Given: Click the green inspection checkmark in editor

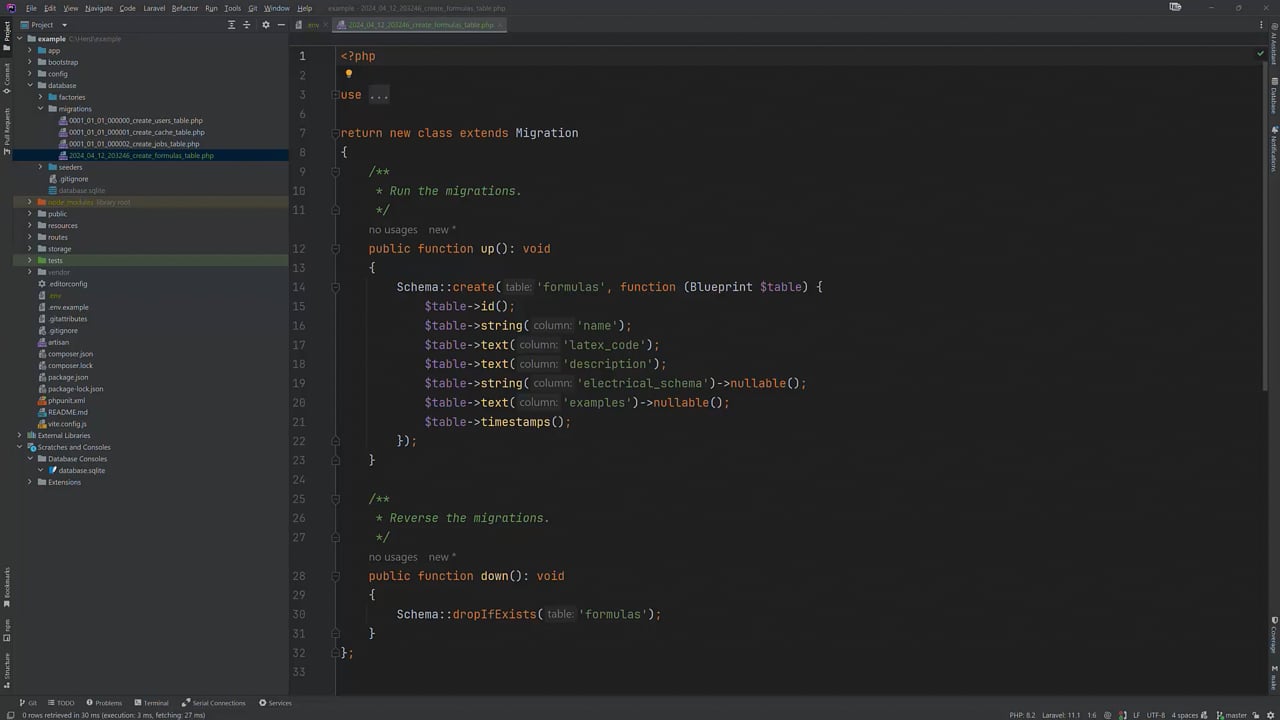Looking at the screenshot, I should pos(1260,53).
